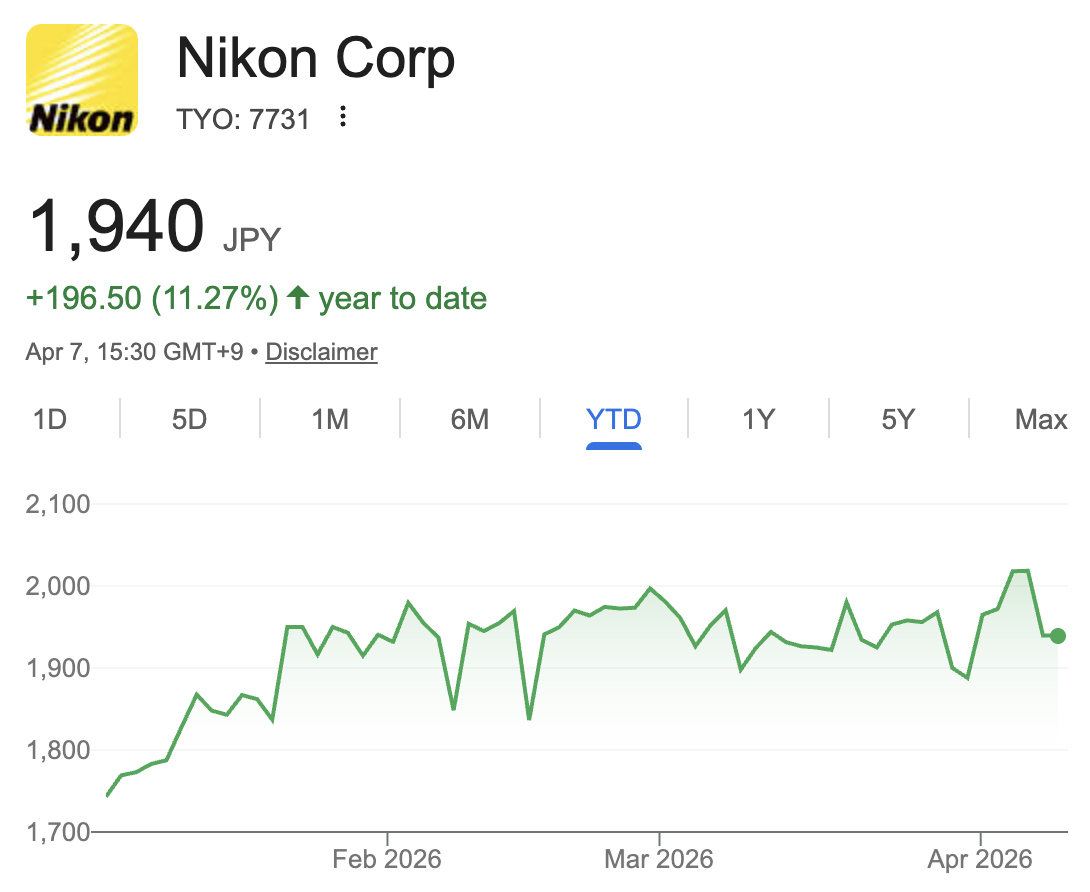Screen dimensions: 1090x892
Task: Show the 1Y chart range
Action: [758, 419]
